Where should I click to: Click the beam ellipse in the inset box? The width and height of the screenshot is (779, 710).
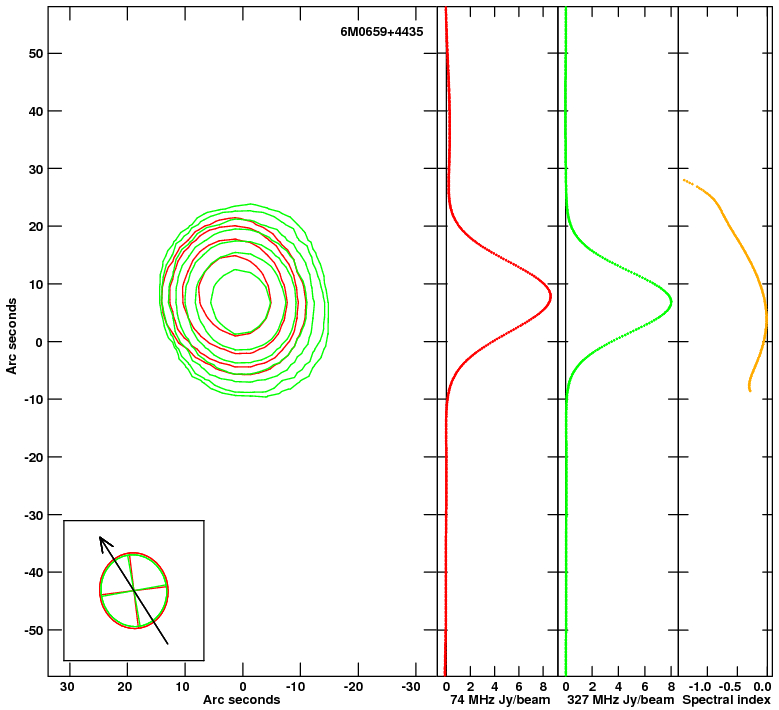click(x=134, y=591)
